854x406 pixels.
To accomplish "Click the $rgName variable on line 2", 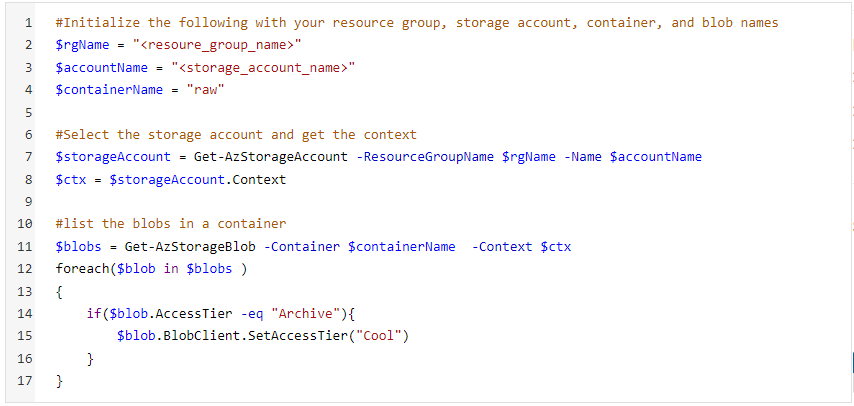I will click(82, 45).
